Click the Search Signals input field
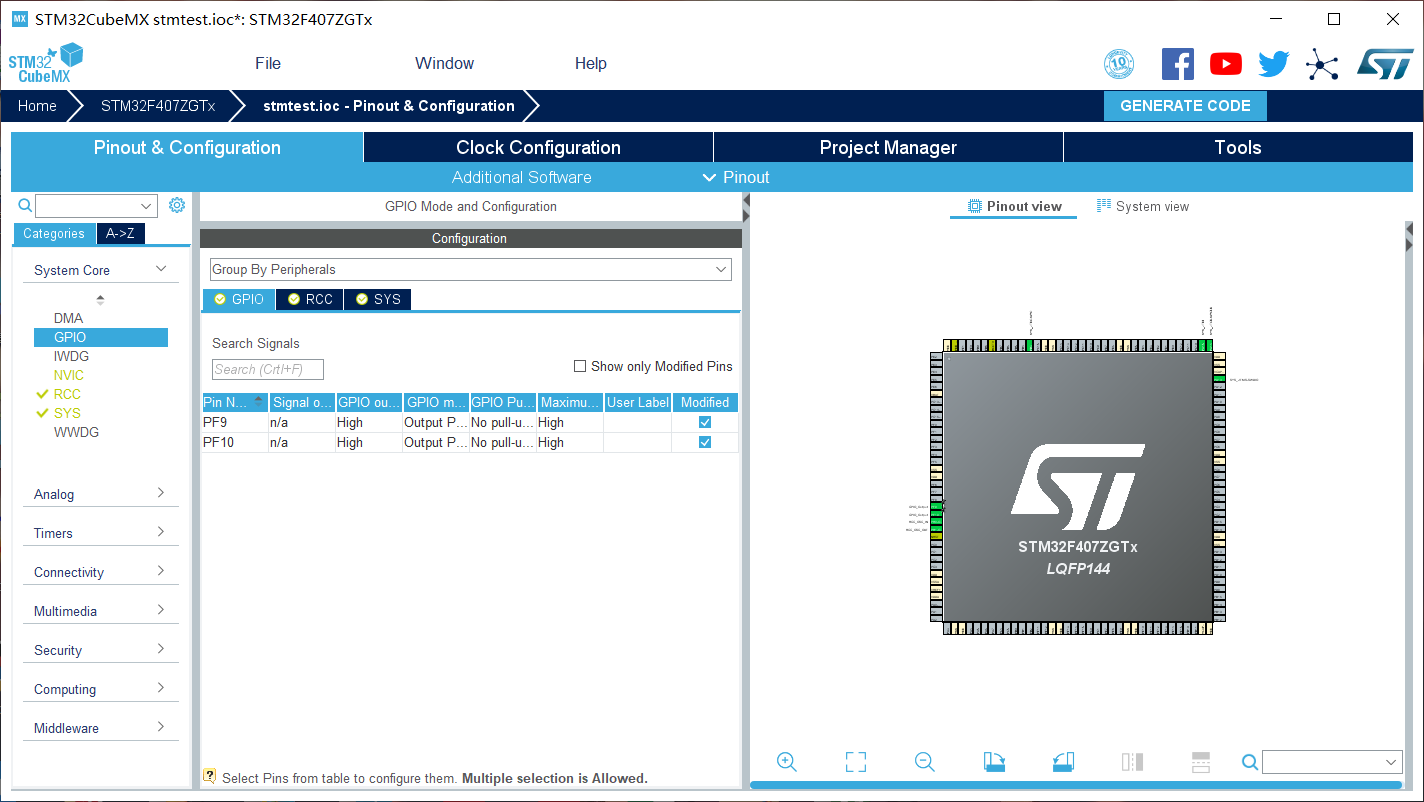This screenshot has height=802, width=1424. point(268,369)
